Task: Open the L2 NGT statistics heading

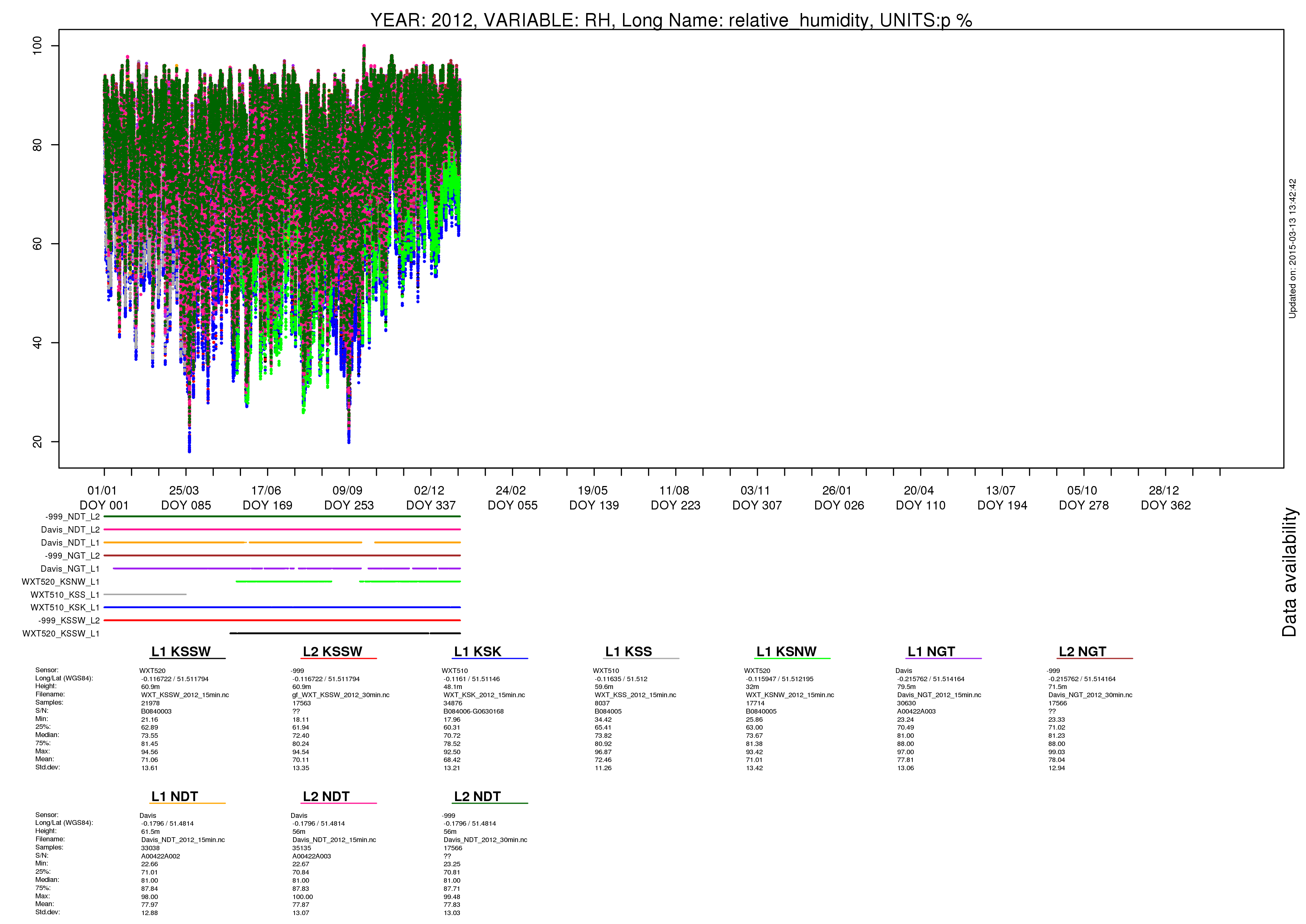Action: point(1083,651)
